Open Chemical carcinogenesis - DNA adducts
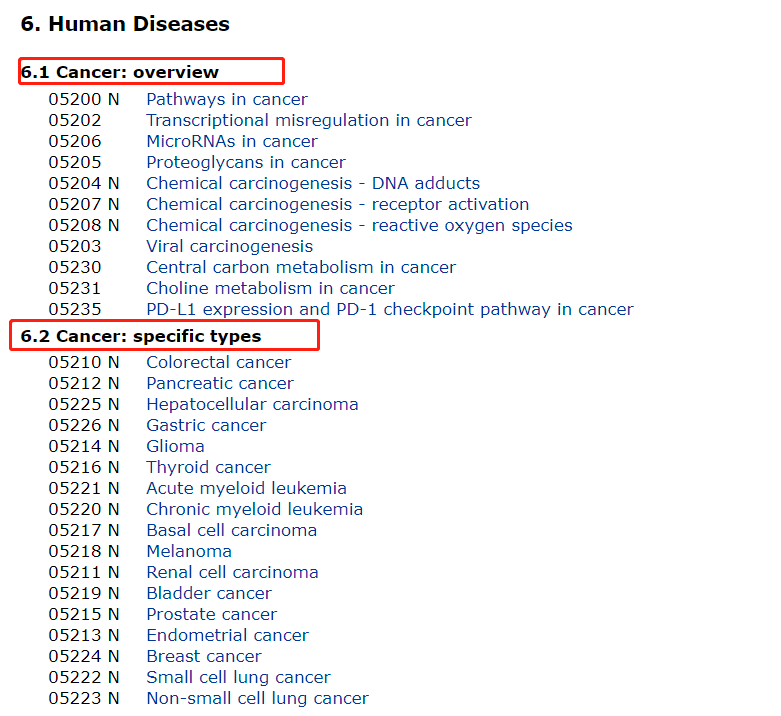Screen dimensions: 781x716 coord(313,183)
